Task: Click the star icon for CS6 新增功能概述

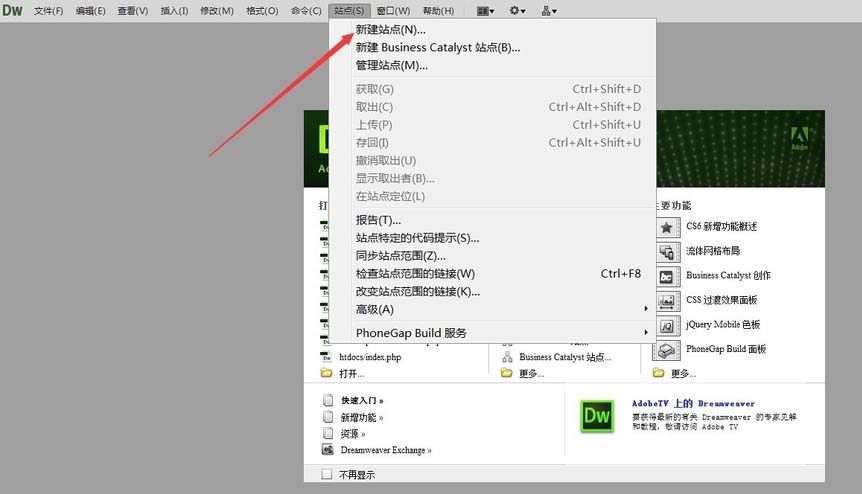Action: point(666,227)
